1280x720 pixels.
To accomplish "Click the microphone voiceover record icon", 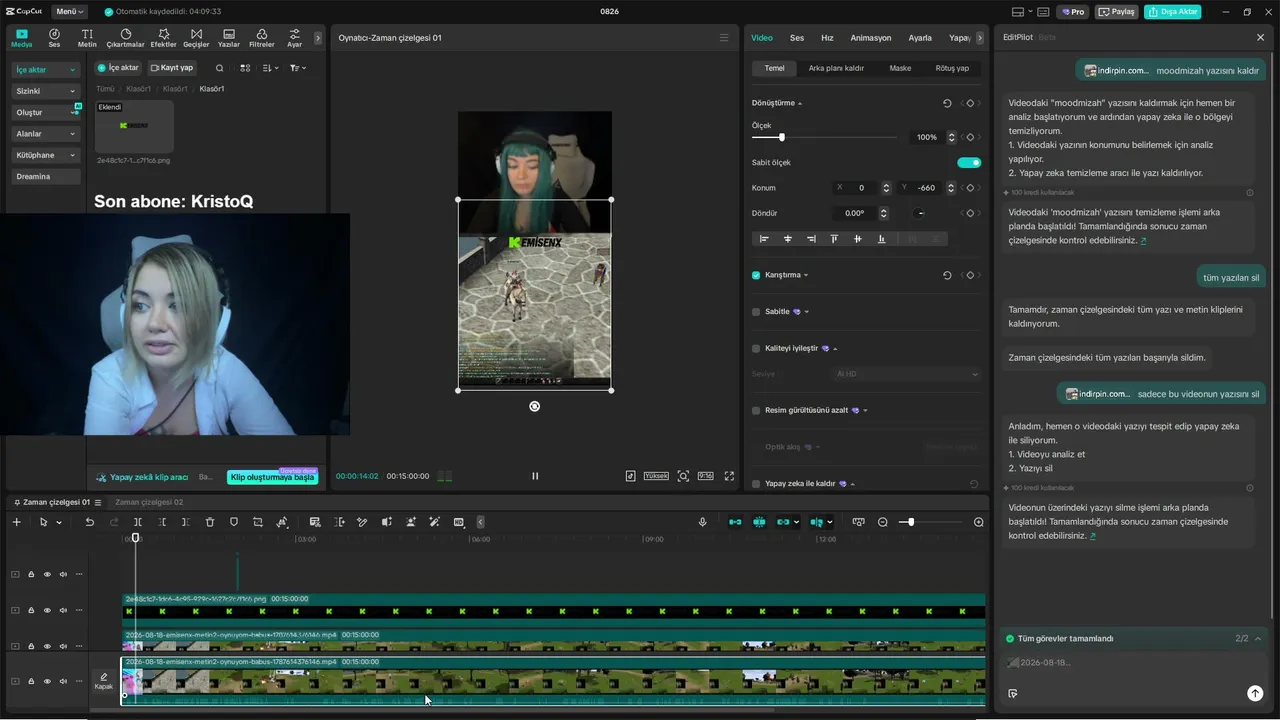I will tap(702, 522).
